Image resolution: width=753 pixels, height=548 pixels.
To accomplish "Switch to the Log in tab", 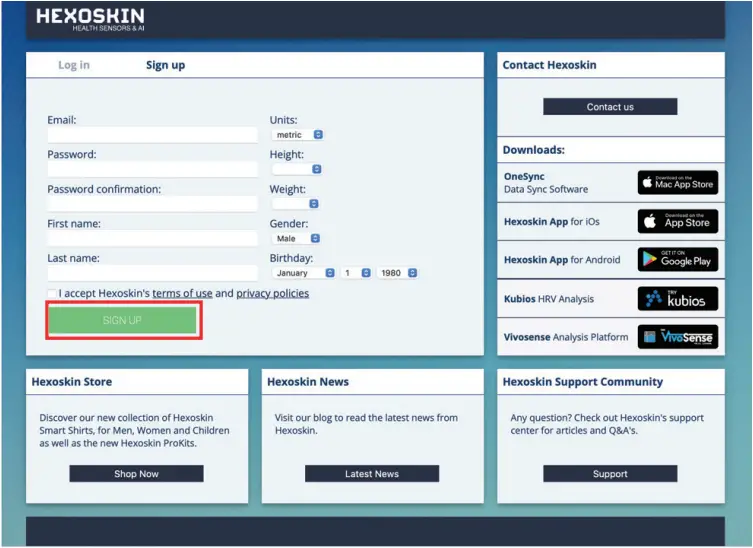I will 74,65.
